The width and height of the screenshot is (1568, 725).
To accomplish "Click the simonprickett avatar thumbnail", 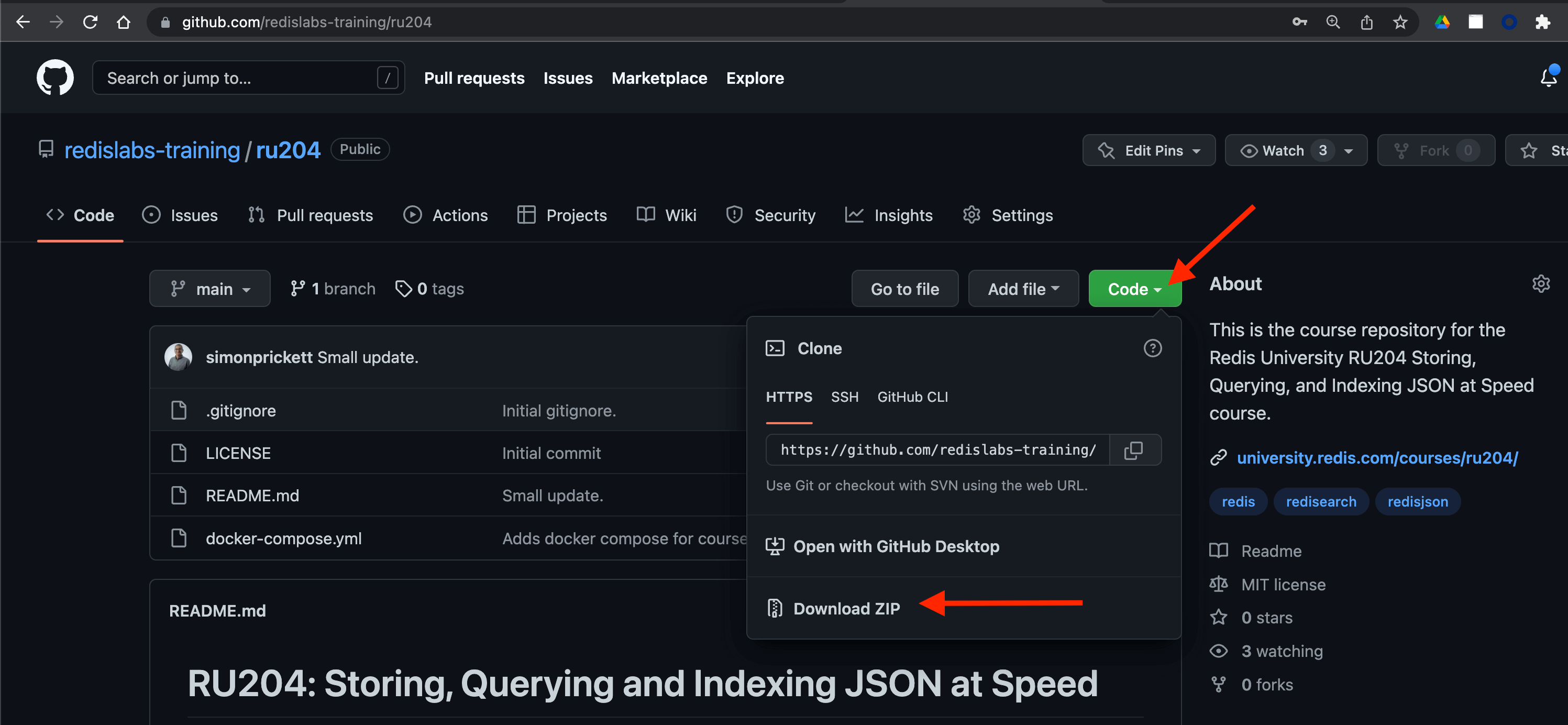I will 179,357.
